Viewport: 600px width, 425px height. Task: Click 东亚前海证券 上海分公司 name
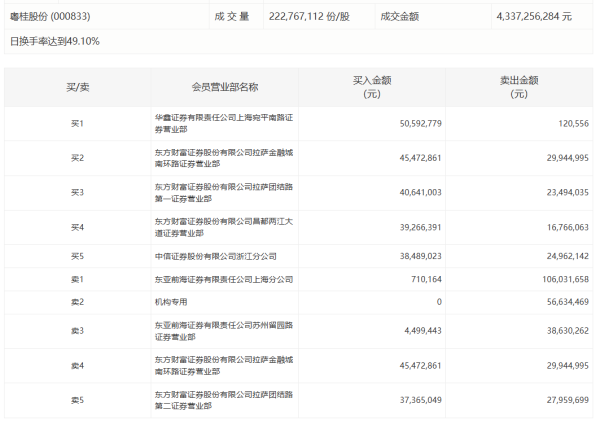pyautogui.click(x=224, y=280)
